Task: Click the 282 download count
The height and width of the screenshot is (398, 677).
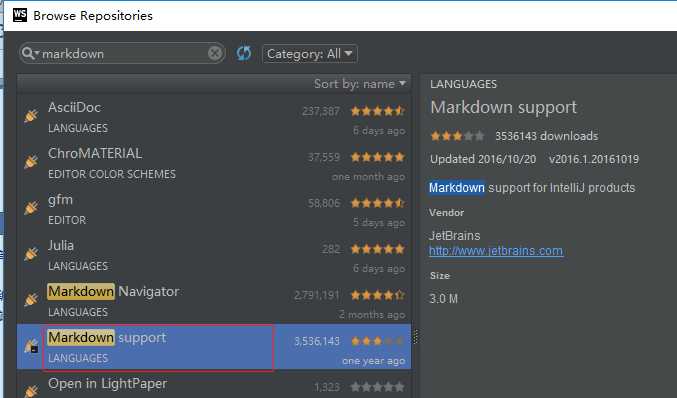Action: (331, 249)
